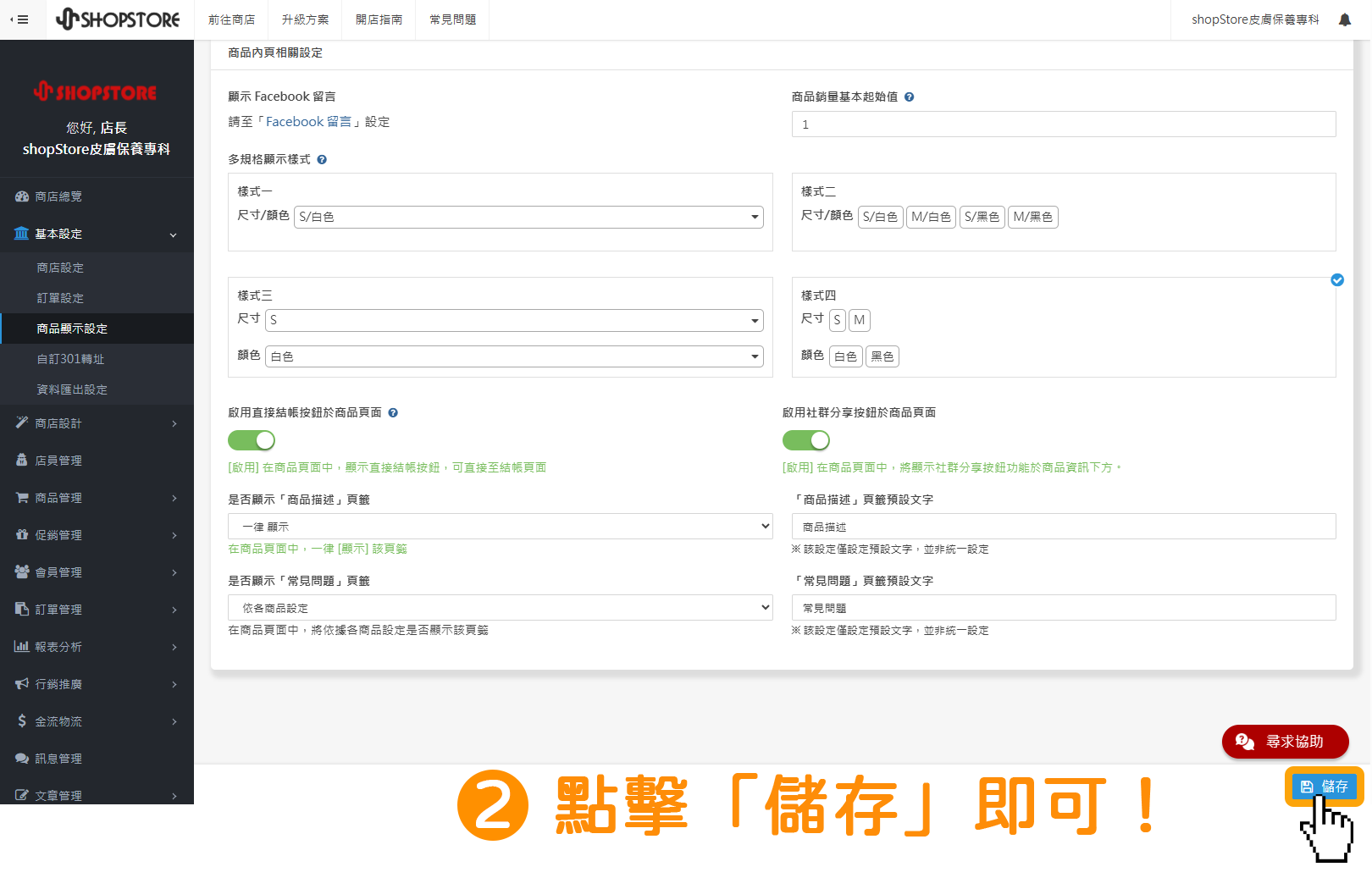The image size is (1372, 889).
Task: Open 訂單設定 from the sidebar menu
Action: [59, 298]
